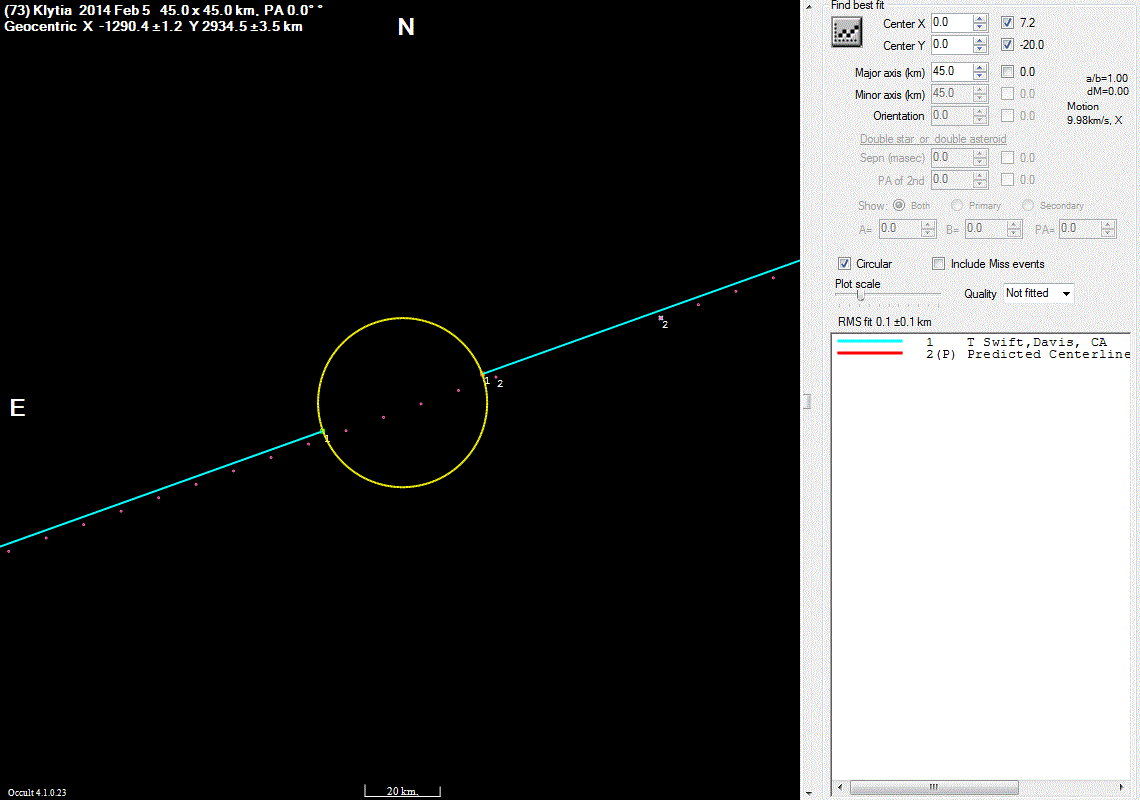Toggle the Orientation fit checkbox
1140x800 pixels.
coord(1007,115)
